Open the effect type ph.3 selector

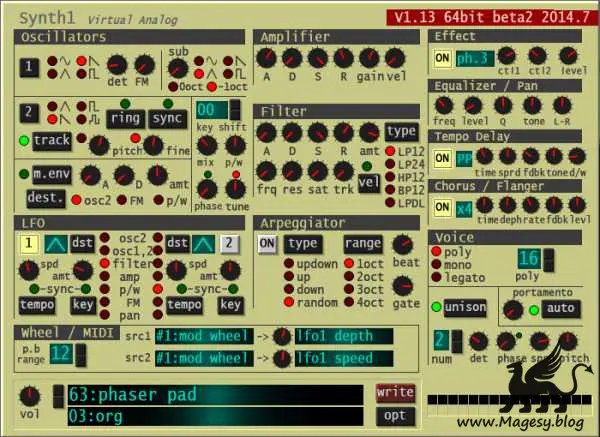coord(475,59)
